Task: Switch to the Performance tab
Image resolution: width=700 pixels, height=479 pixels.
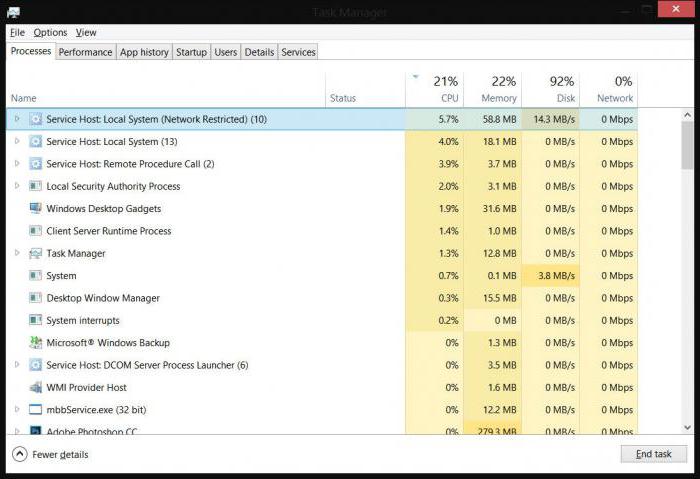Action: click(85, 52)
